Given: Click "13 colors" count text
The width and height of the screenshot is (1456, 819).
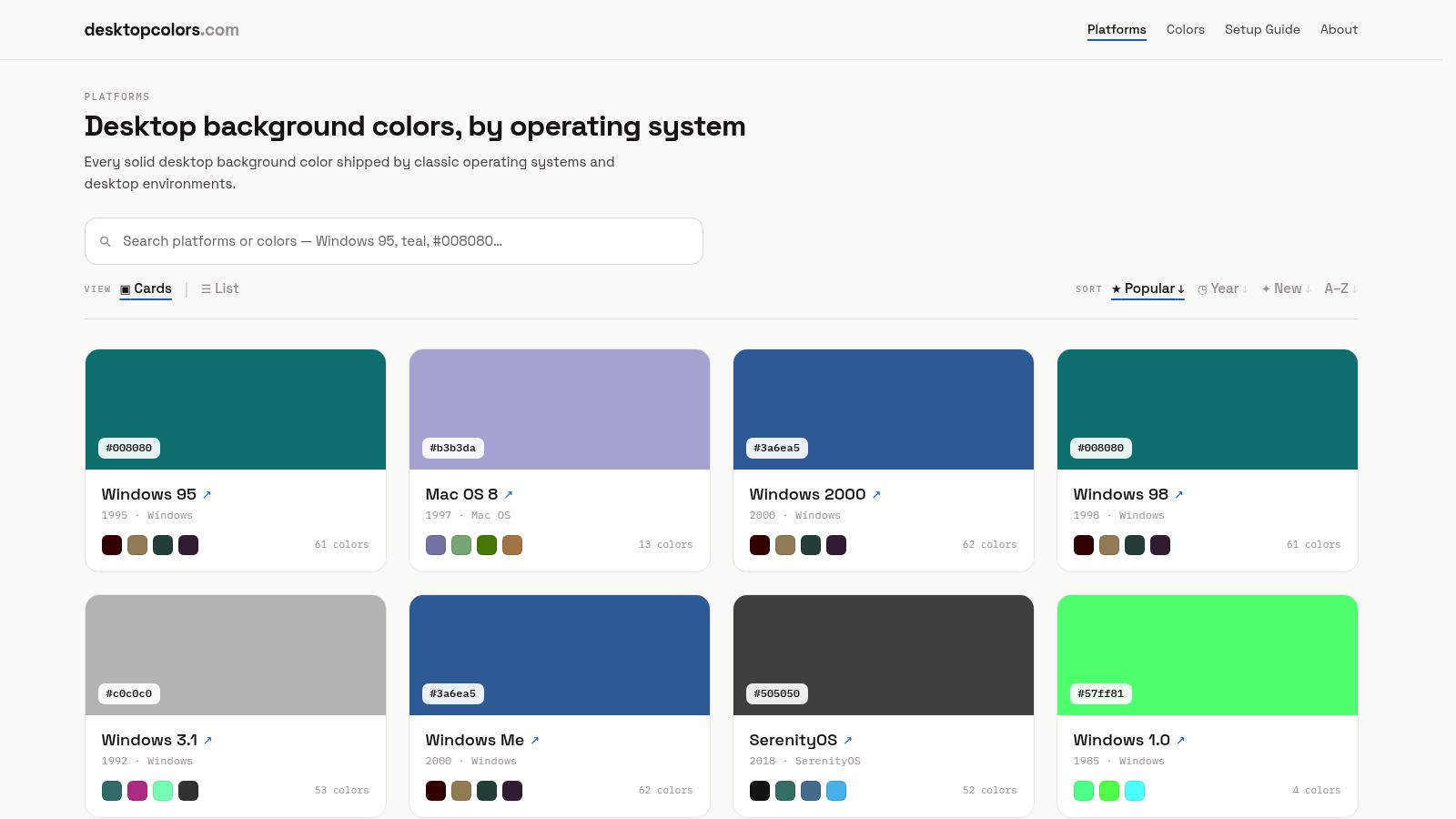Looking at the screenshot, I should point(666,544).
